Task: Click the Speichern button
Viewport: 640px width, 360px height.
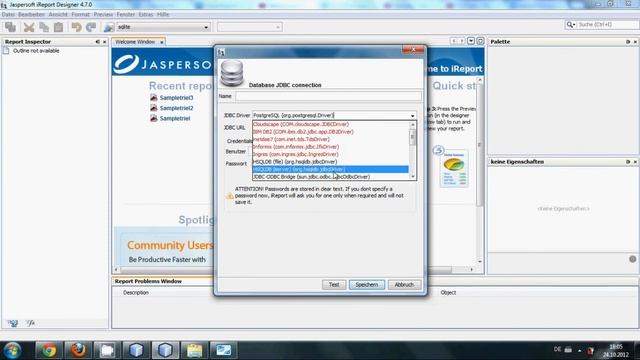Action: coord(367,284)
